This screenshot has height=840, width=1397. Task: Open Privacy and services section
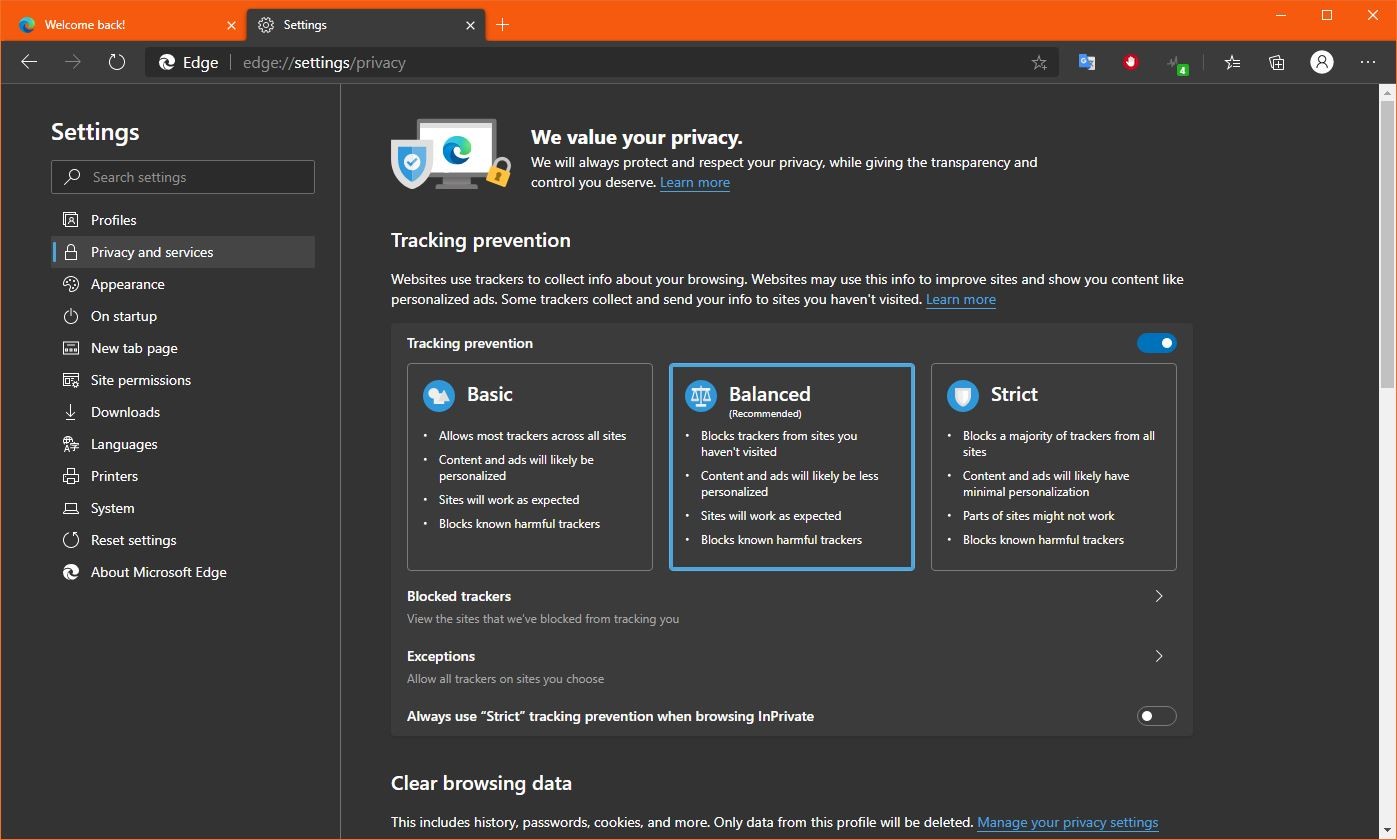click(x=183, y=252)
